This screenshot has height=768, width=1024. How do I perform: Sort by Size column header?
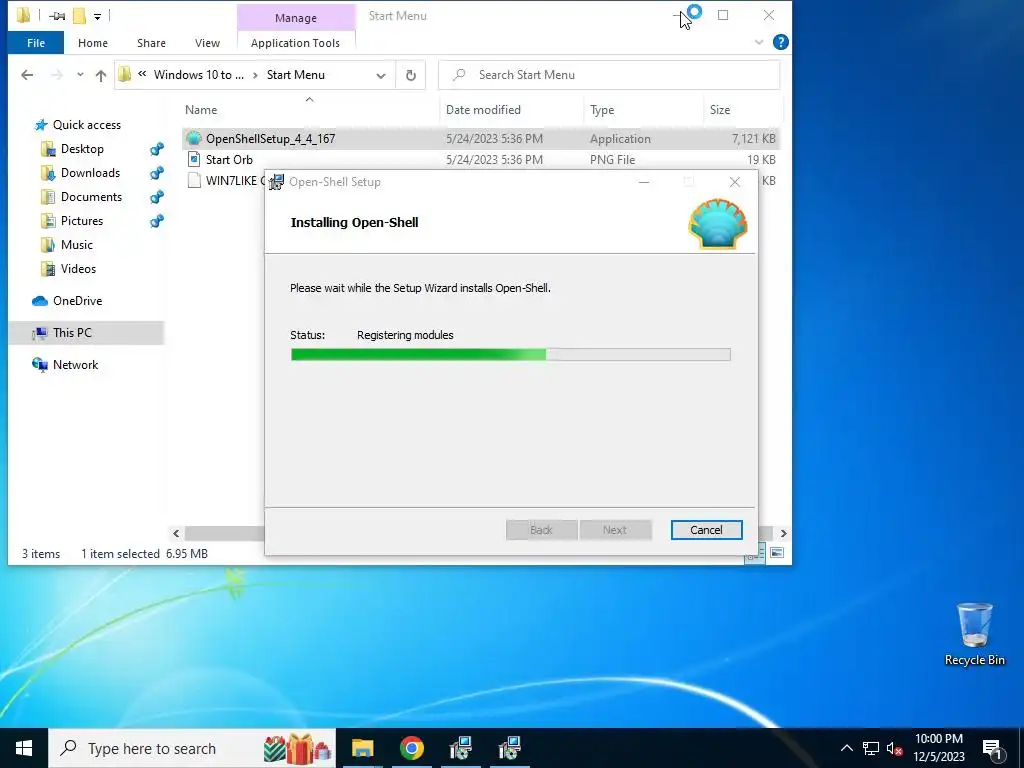coord(743,110)
